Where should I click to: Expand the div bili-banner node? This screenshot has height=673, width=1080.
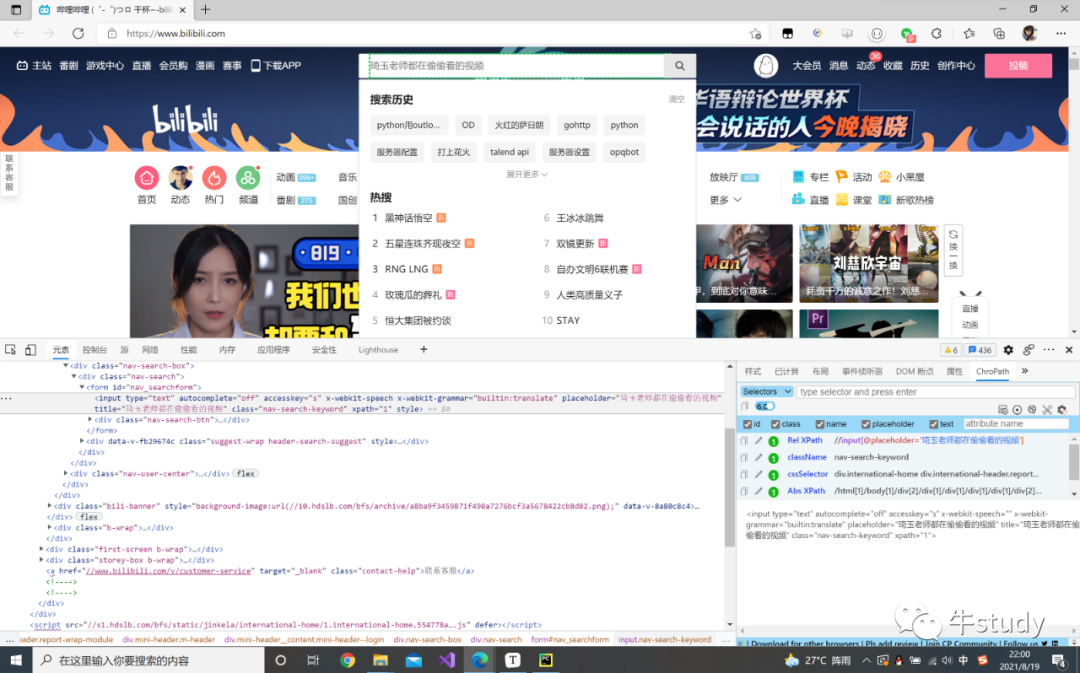(49, 506)
